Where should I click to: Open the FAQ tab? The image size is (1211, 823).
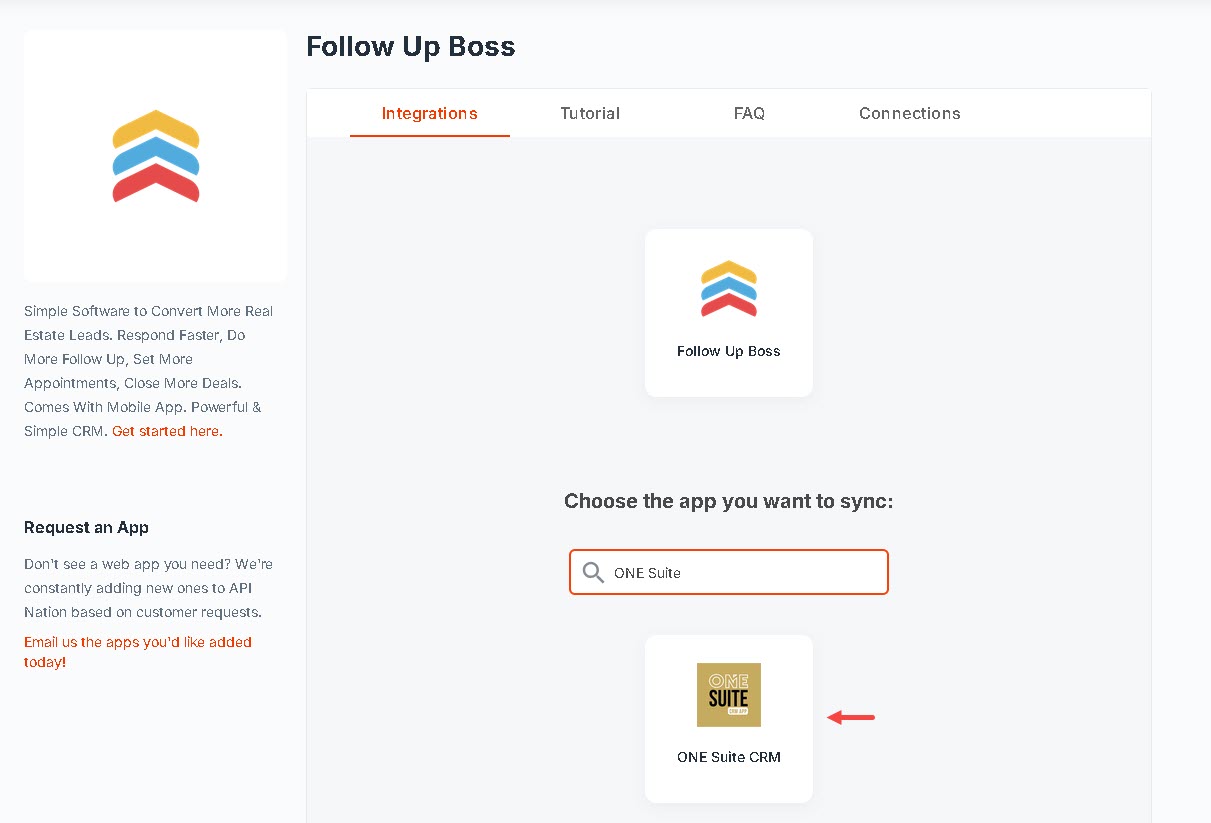(749, 113)
